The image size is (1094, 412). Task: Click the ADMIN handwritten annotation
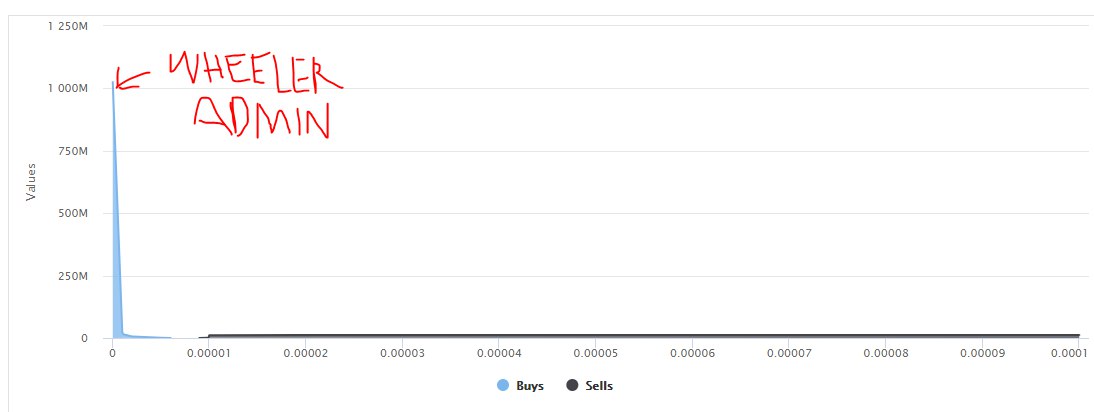(262, 116)
